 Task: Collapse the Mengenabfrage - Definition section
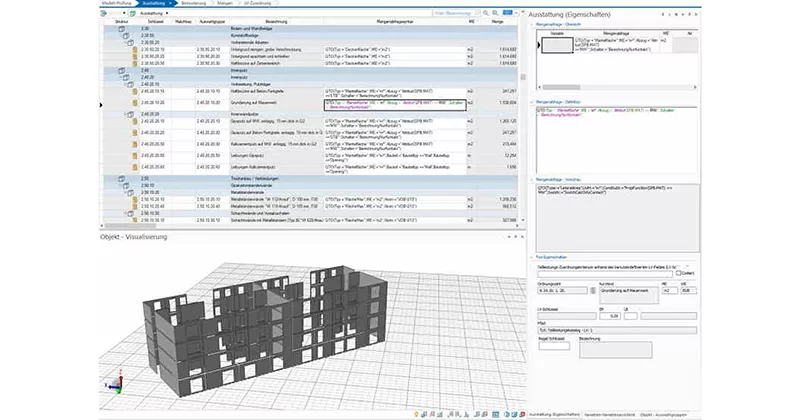coord(532,102)
